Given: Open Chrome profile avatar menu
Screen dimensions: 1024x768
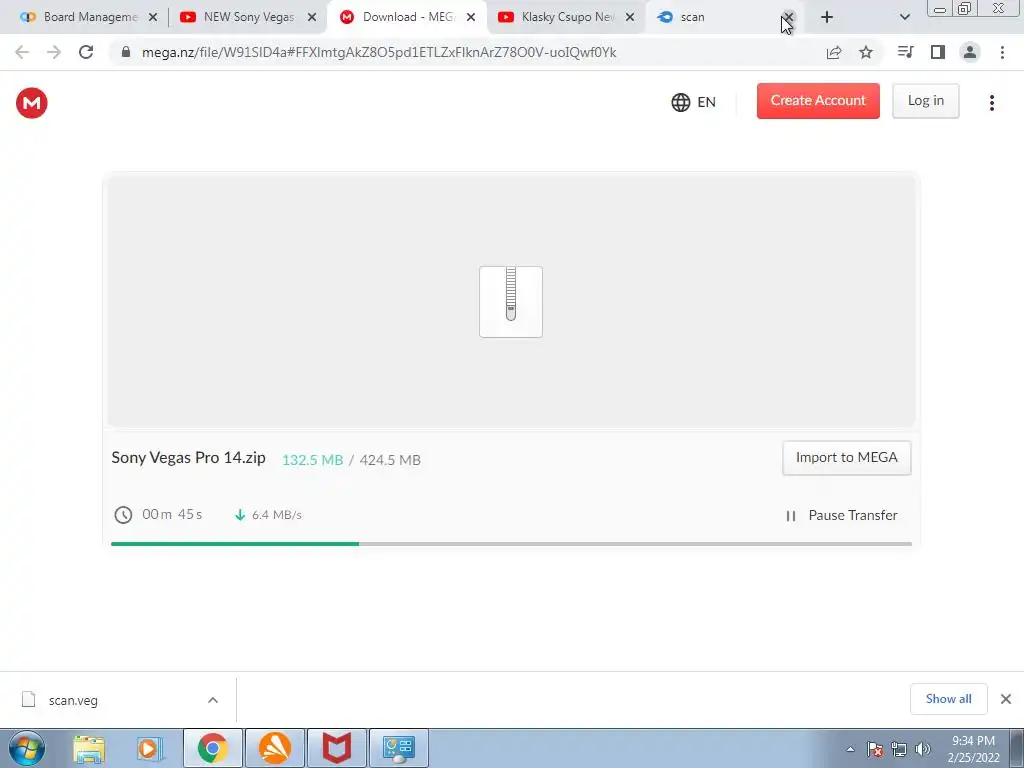Looking at the screenshot, I should [970, 52].
